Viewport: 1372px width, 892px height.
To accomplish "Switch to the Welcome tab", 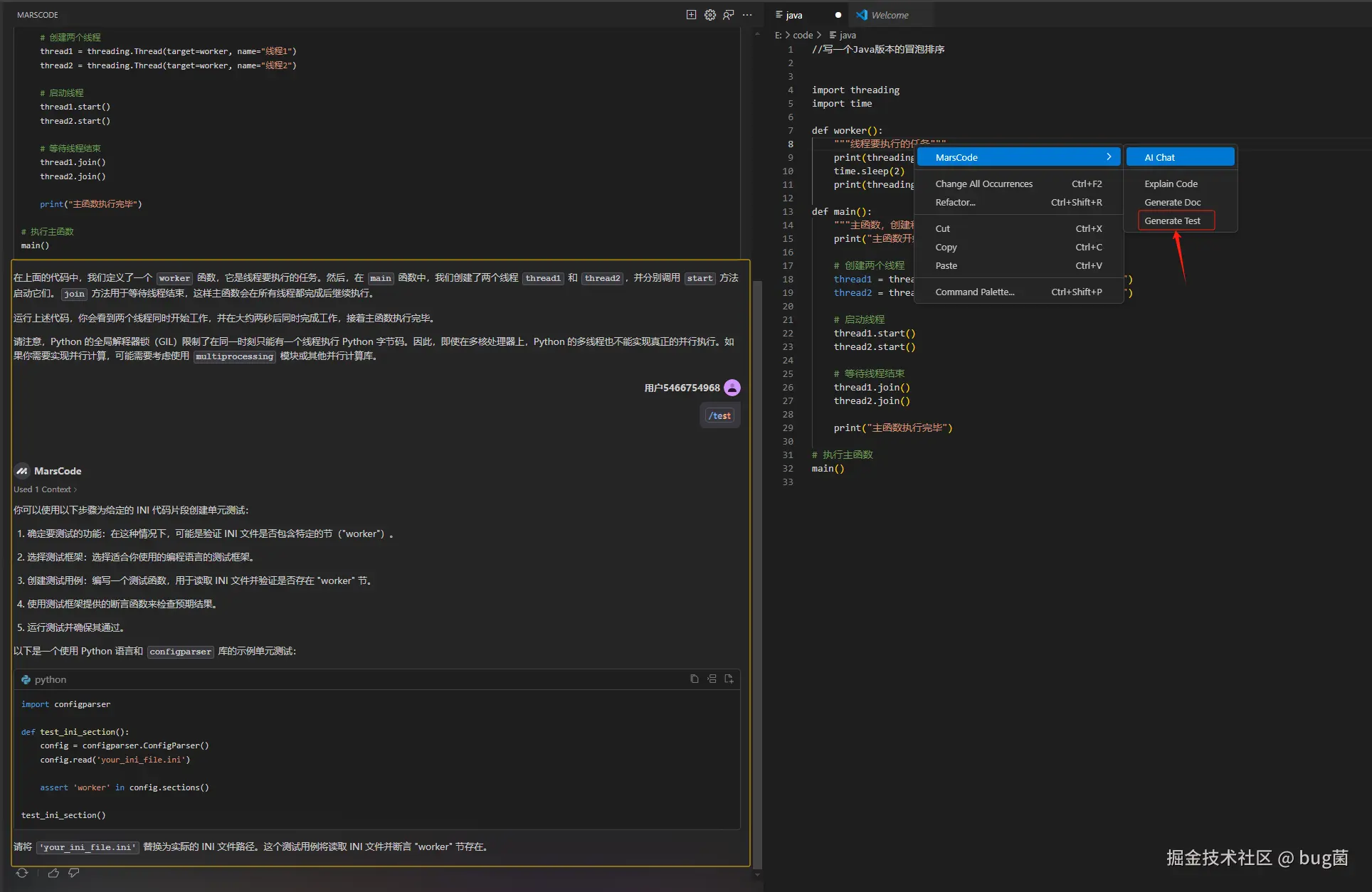I will (889, 15).
